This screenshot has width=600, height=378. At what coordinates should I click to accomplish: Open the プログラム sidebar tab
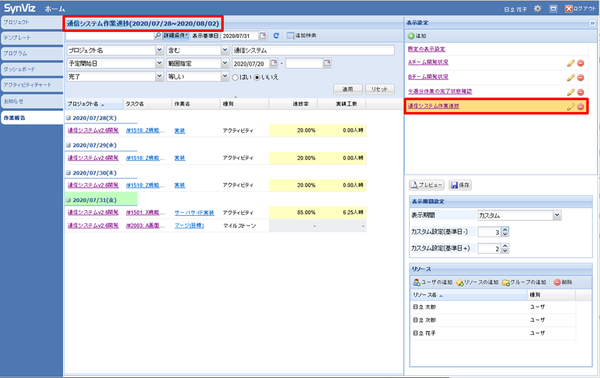32,54
